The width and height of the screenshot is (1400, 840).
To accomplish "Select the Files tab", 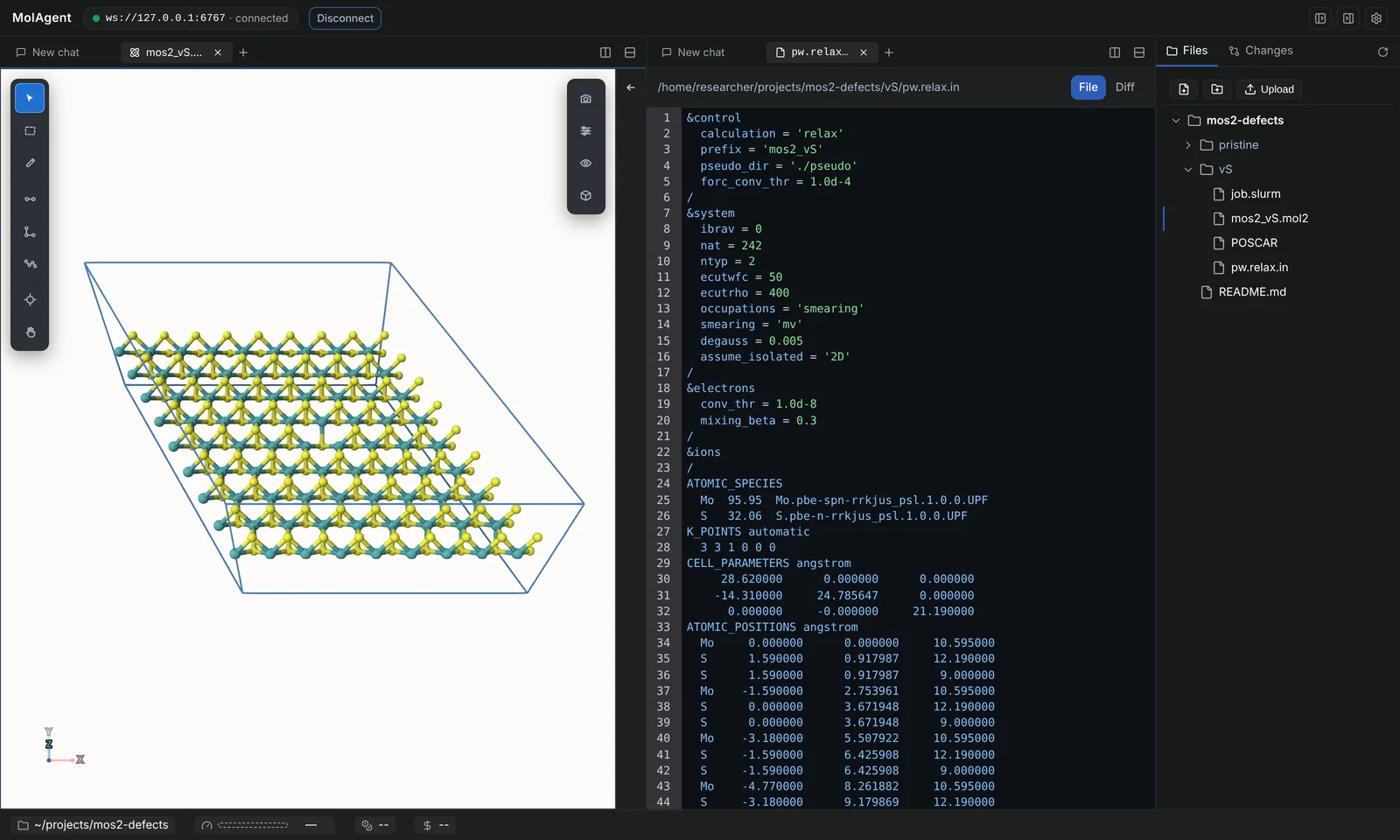I will click(x=1186, y=51).
